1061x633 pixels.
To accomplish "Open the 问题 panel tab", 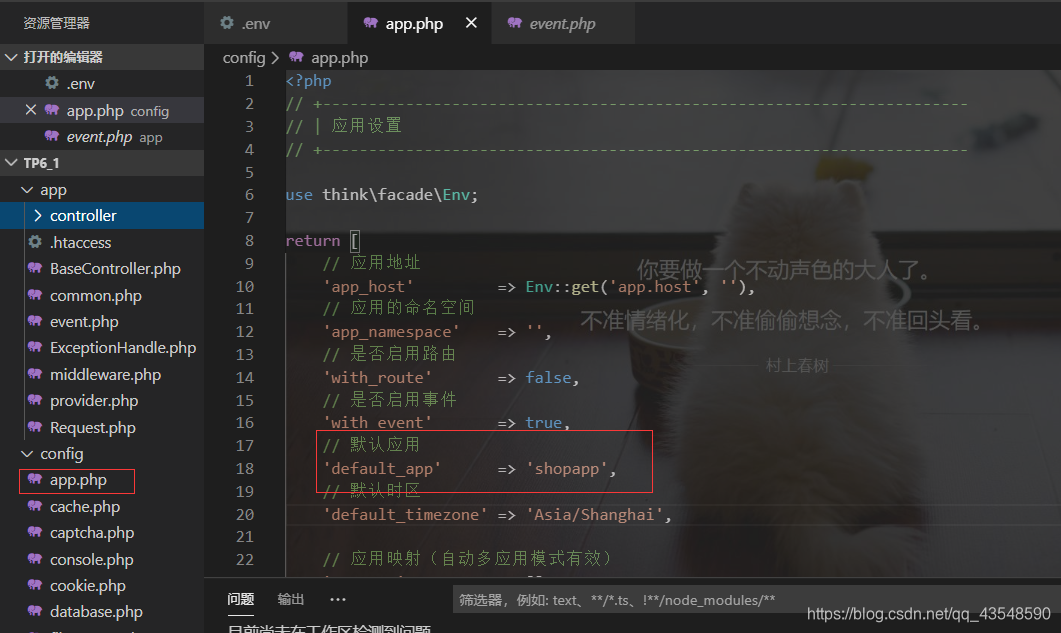I will [x=240, y=599].
